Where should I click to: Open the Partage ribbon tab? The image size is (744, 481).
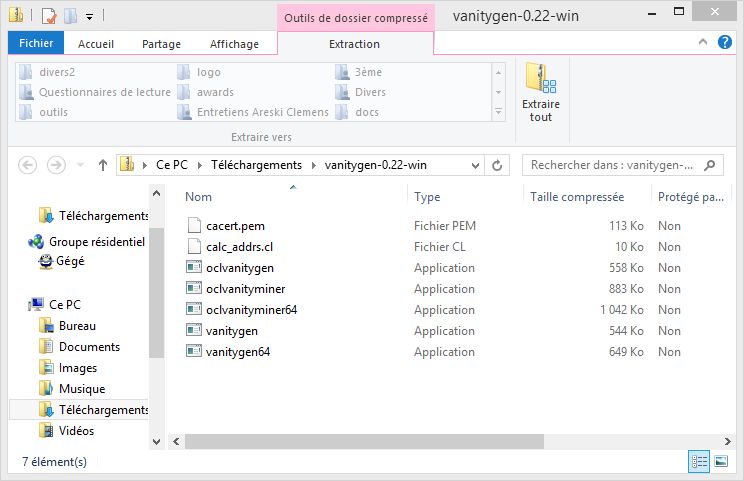click(161, 44)
